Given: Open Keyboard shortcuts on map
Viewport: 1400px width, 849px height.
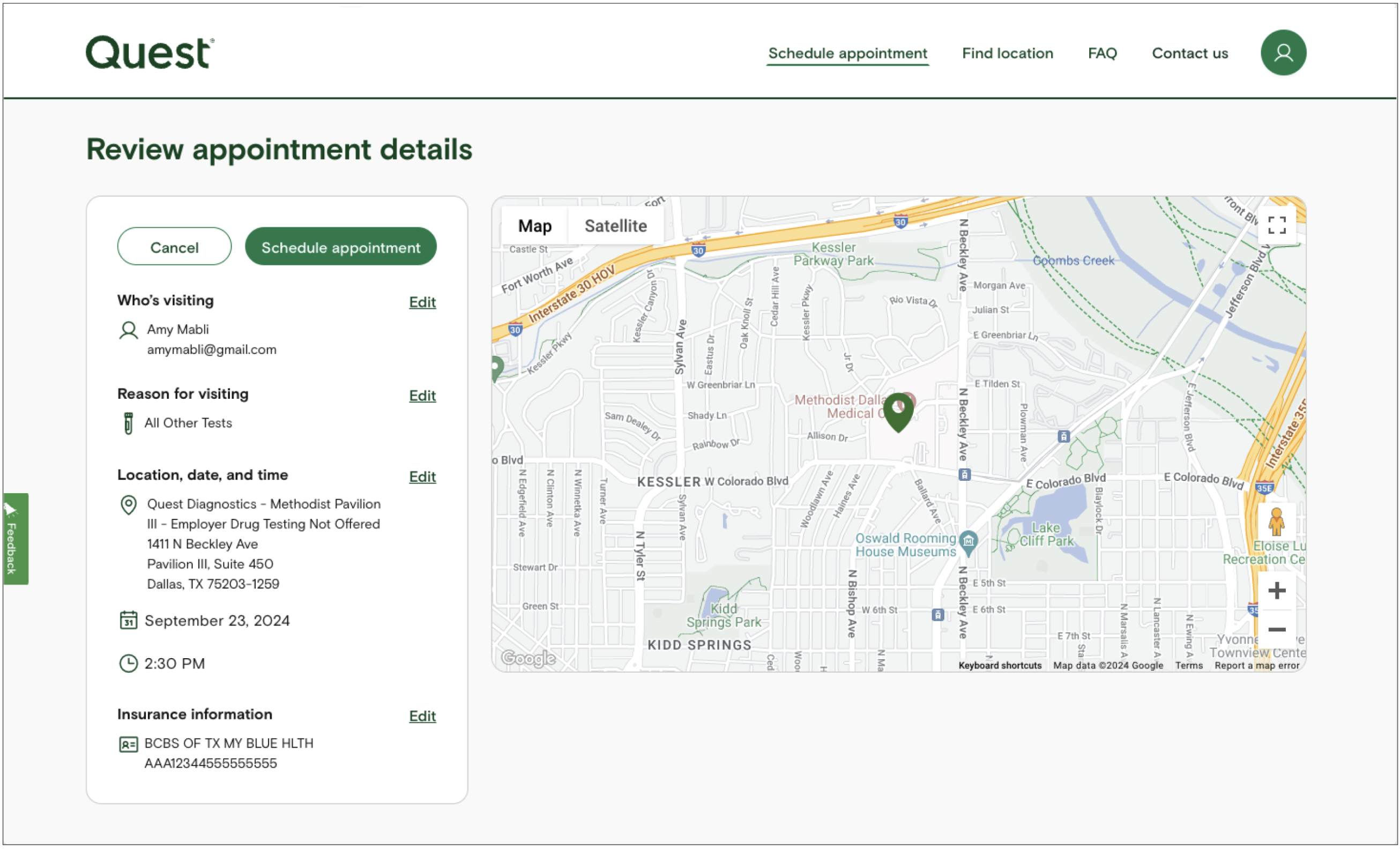Looking at the screenshot, I should point(1000,666).
